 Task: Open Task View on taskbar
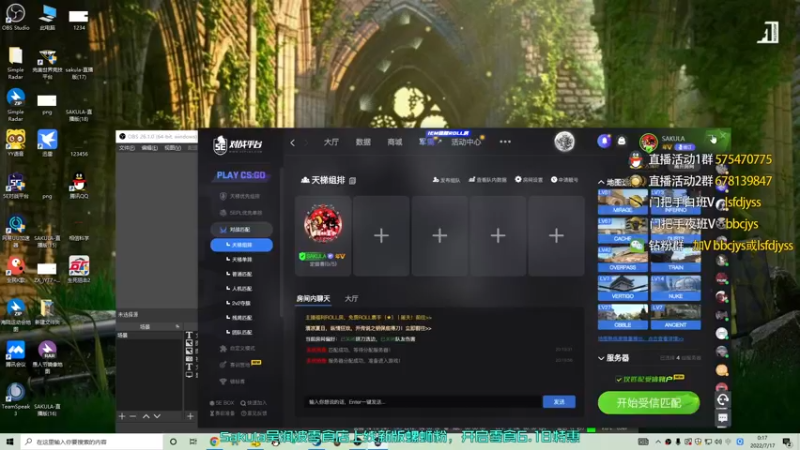[x=193, y=441]
